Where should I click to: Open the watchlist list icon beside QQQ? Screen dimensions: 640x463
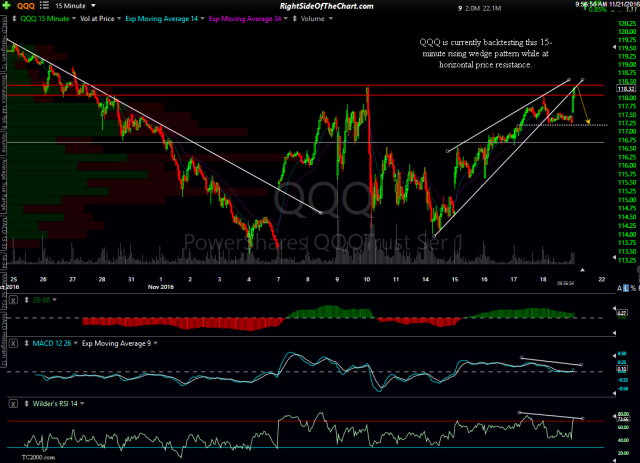coord(44,5)
